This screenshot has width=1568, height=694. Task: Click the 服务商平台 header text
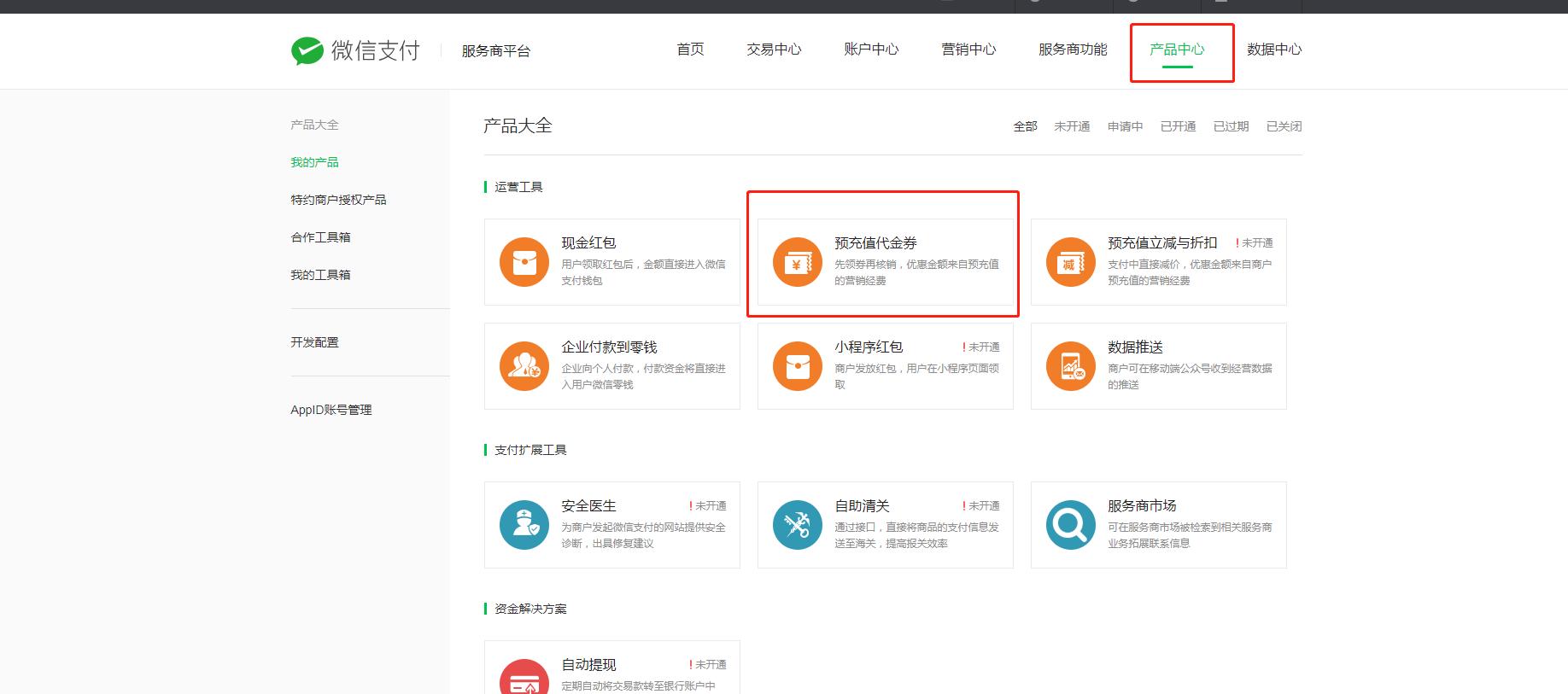(495, 51)
